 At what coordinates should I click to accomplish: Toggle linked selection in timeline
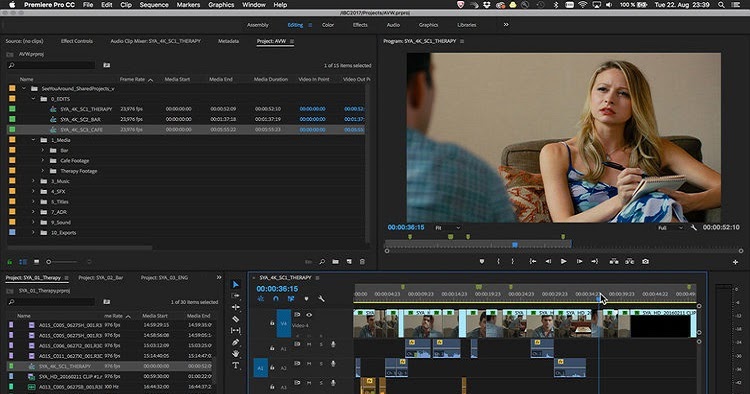291,299
